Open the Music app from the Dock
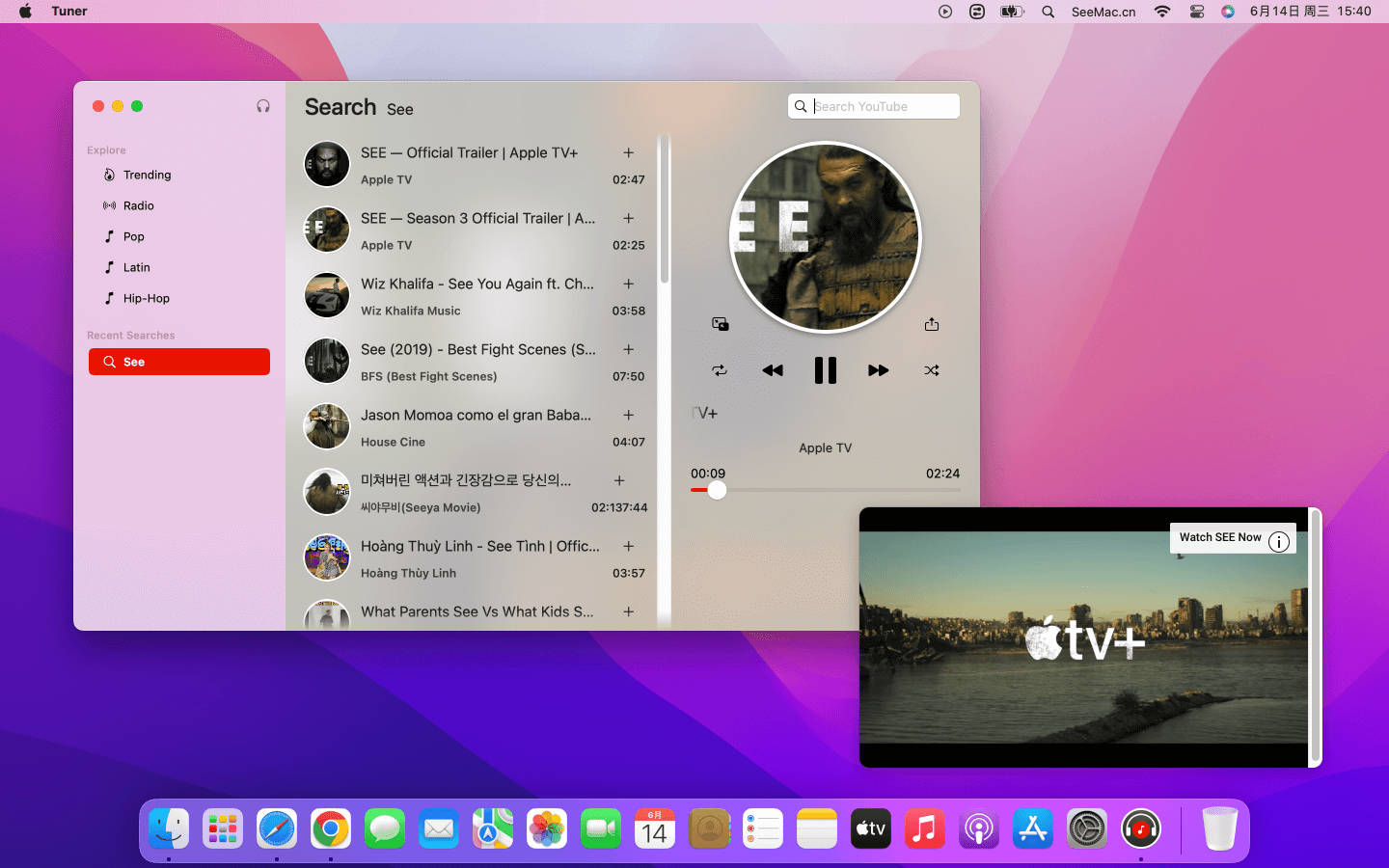1389x868 pixels. tap(925, 828)
